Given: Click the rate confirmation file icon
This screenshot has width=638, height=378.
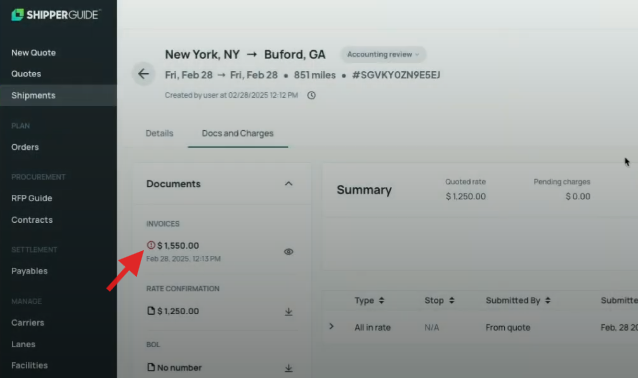Looking at the screenshot, I should pos(151,311).
